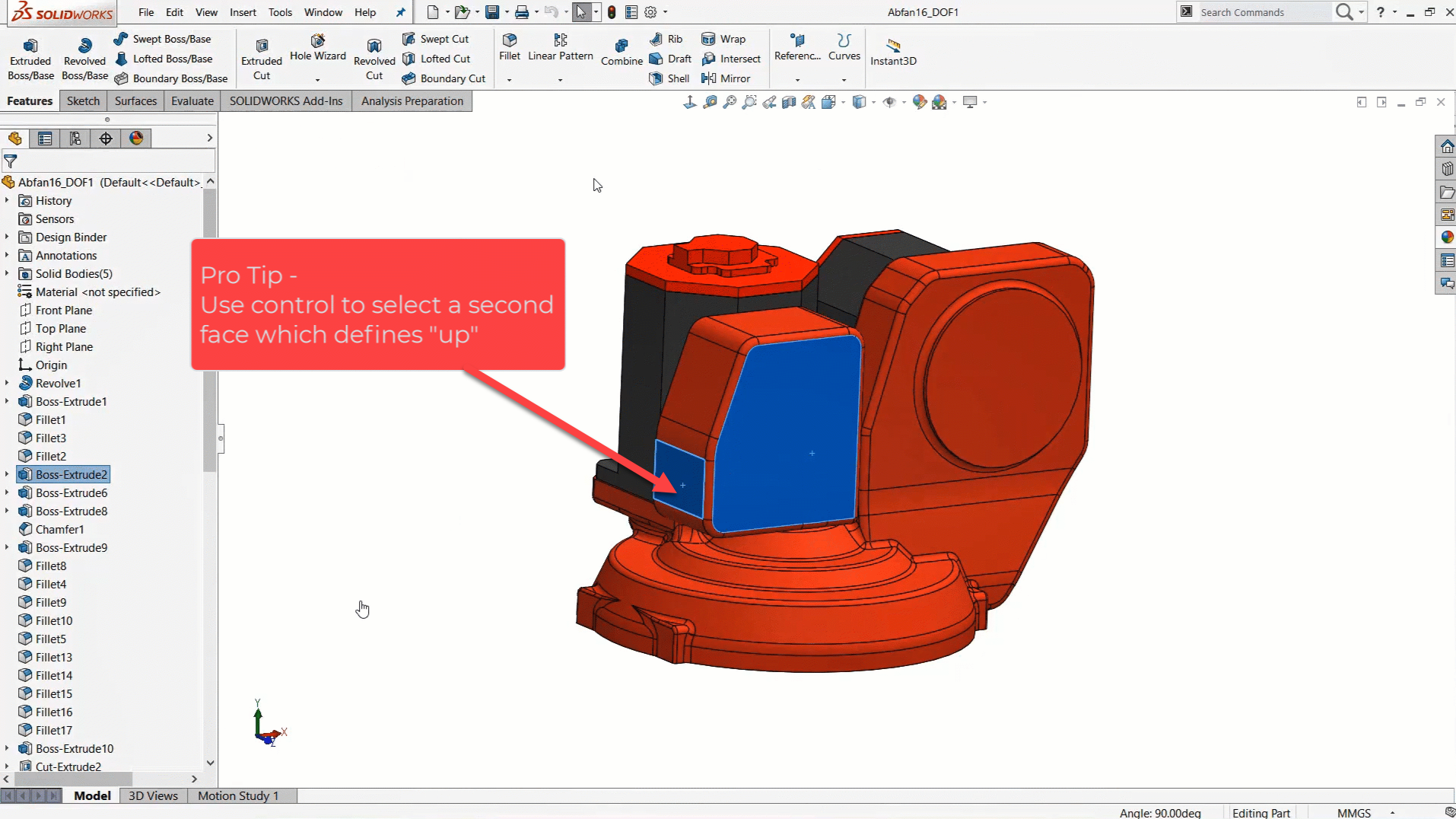This screenshot has width=1456, height=819.
Task: Click the Mirror feature tool
Action: pyautogui.click(x=726, y=78)
